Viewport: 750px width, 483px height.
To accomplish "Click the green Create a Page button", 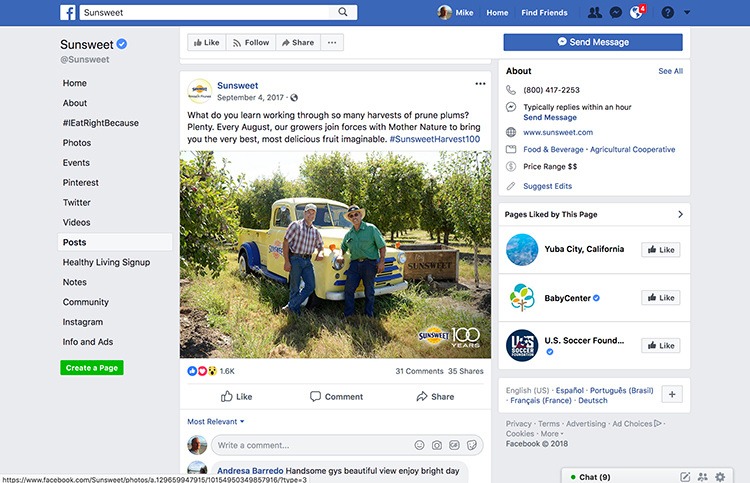I will point(92,368).
